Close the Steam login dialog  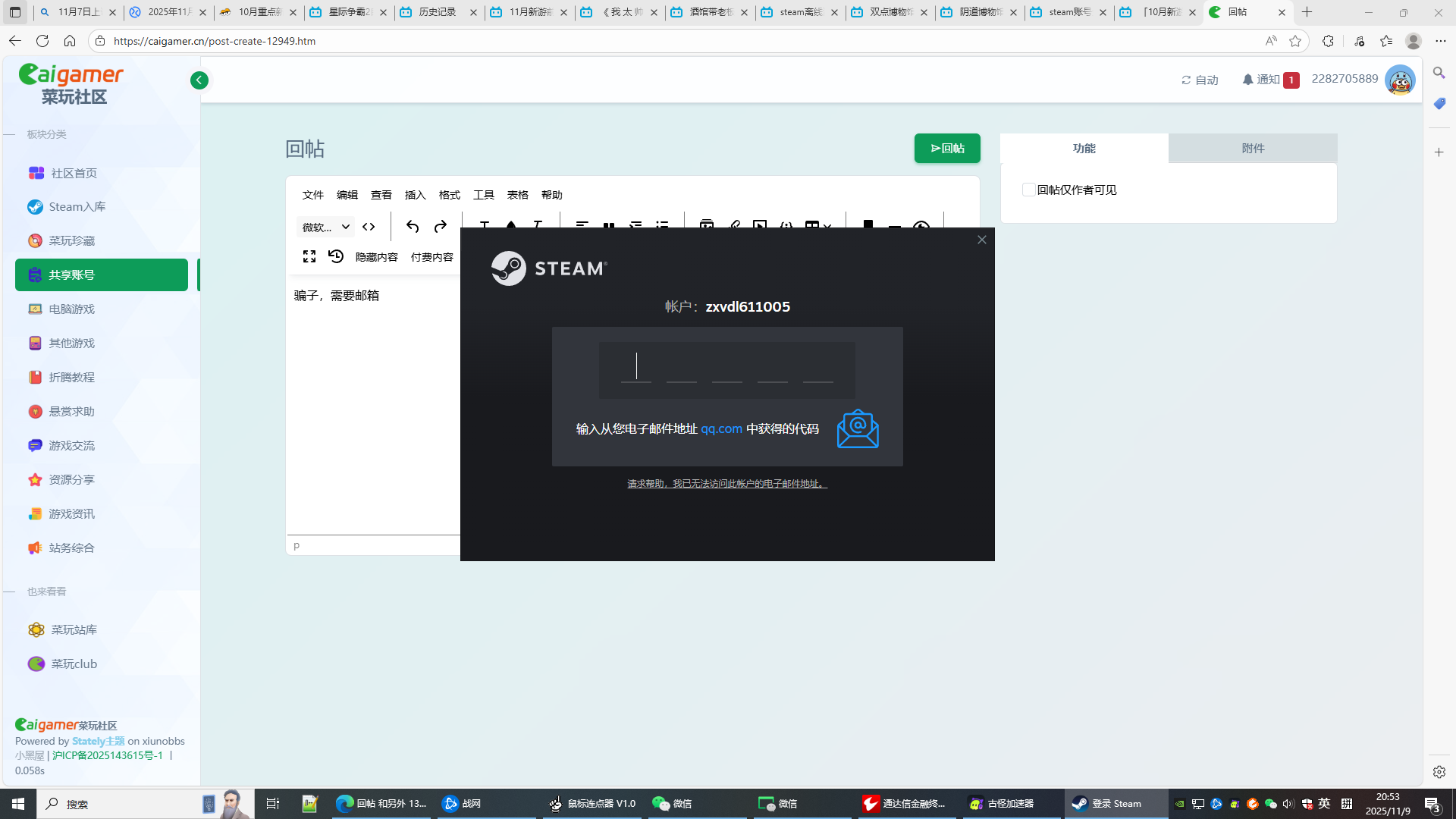pyautogui.click(x=982, y=240)
